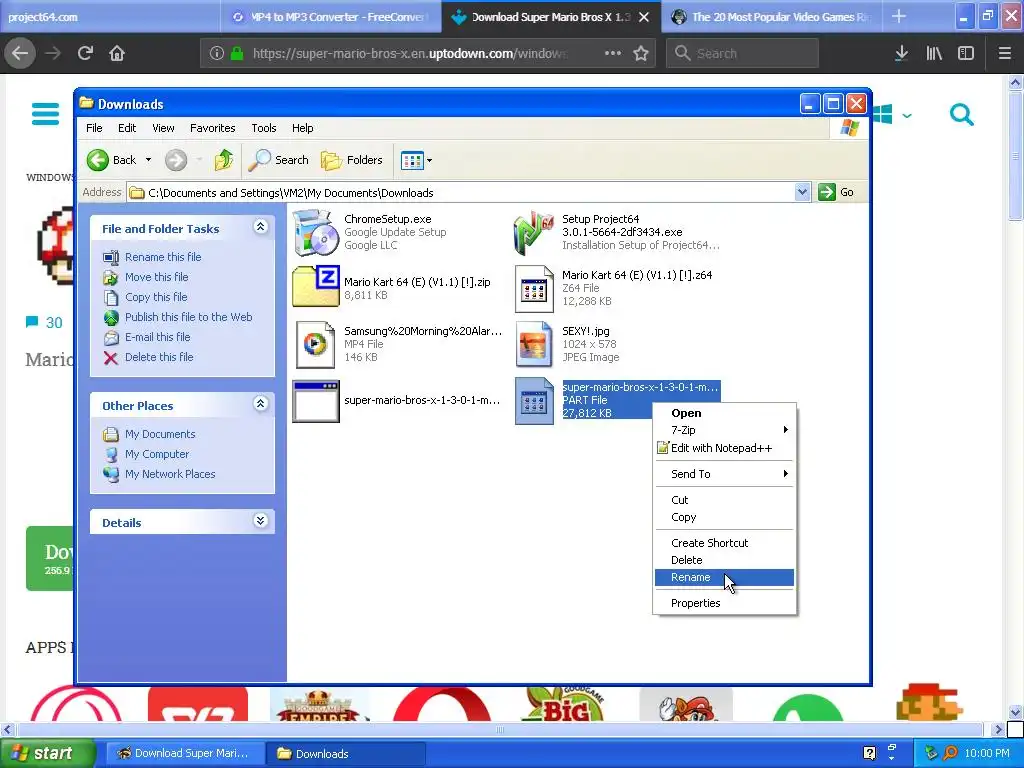Click the Windows Start button
The height and width of the screenshot is (768, 1024).
(46, 753)
